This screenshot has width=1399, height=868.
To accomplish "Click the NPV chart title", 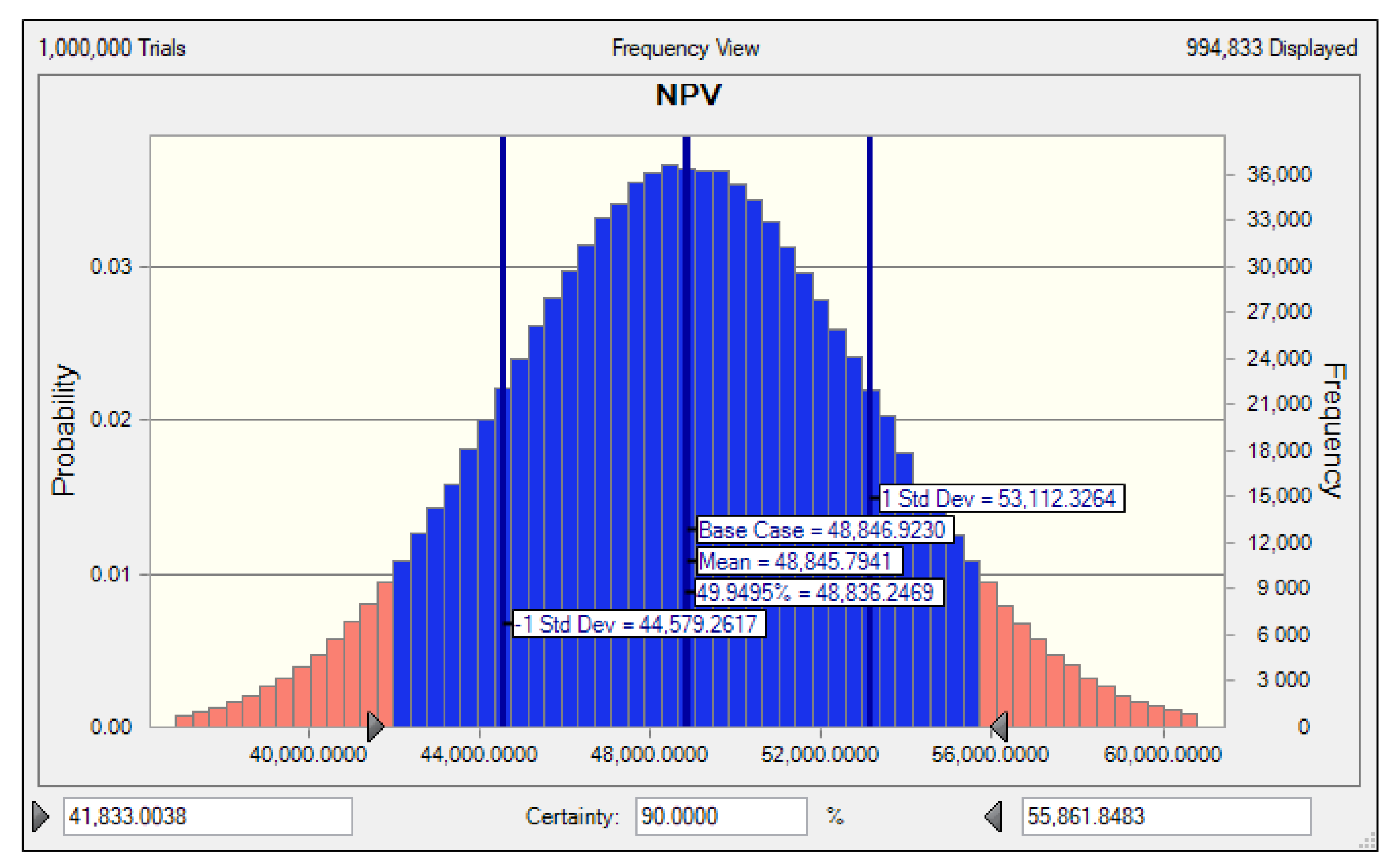I will 688,95.
